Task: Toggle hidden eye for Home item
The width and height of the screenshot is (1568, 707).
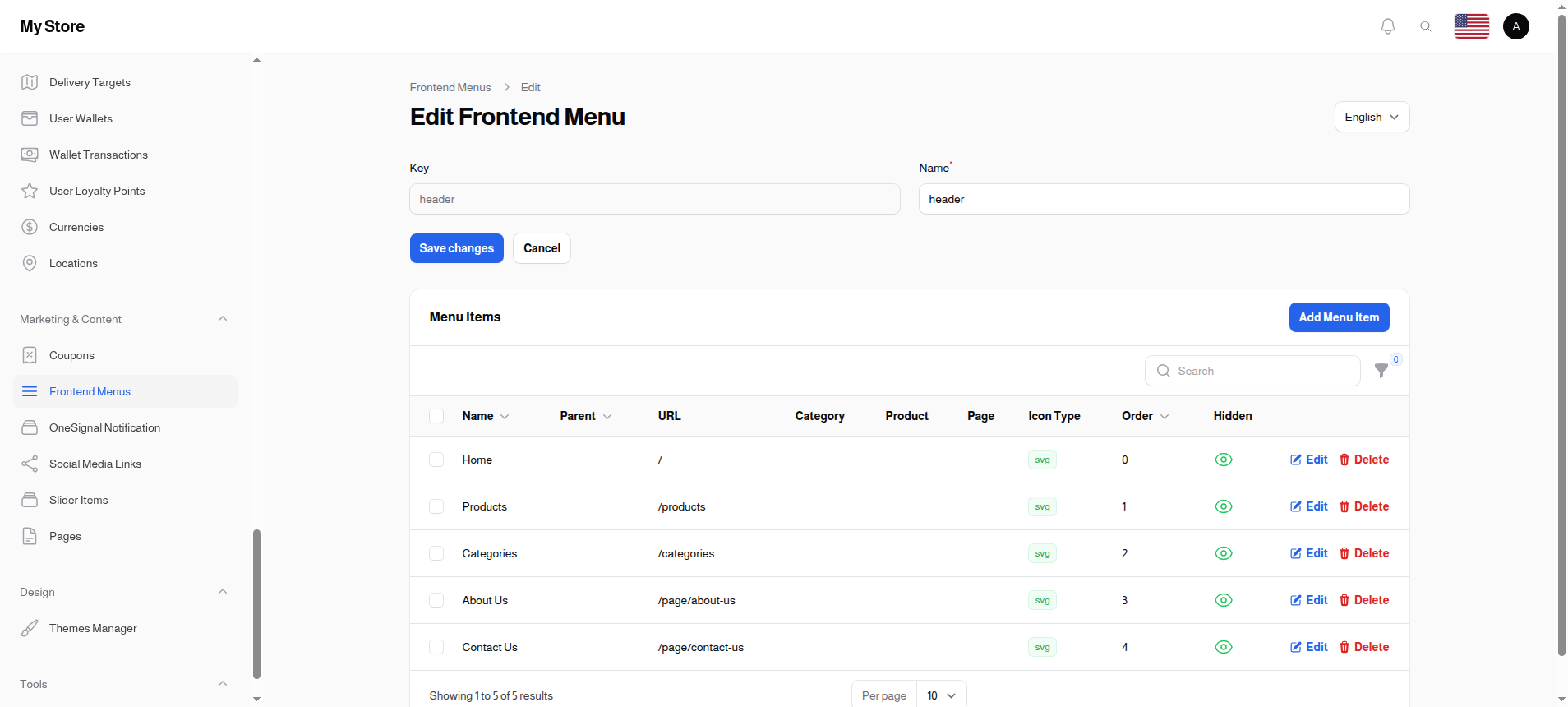Action: coord(1224,460)
